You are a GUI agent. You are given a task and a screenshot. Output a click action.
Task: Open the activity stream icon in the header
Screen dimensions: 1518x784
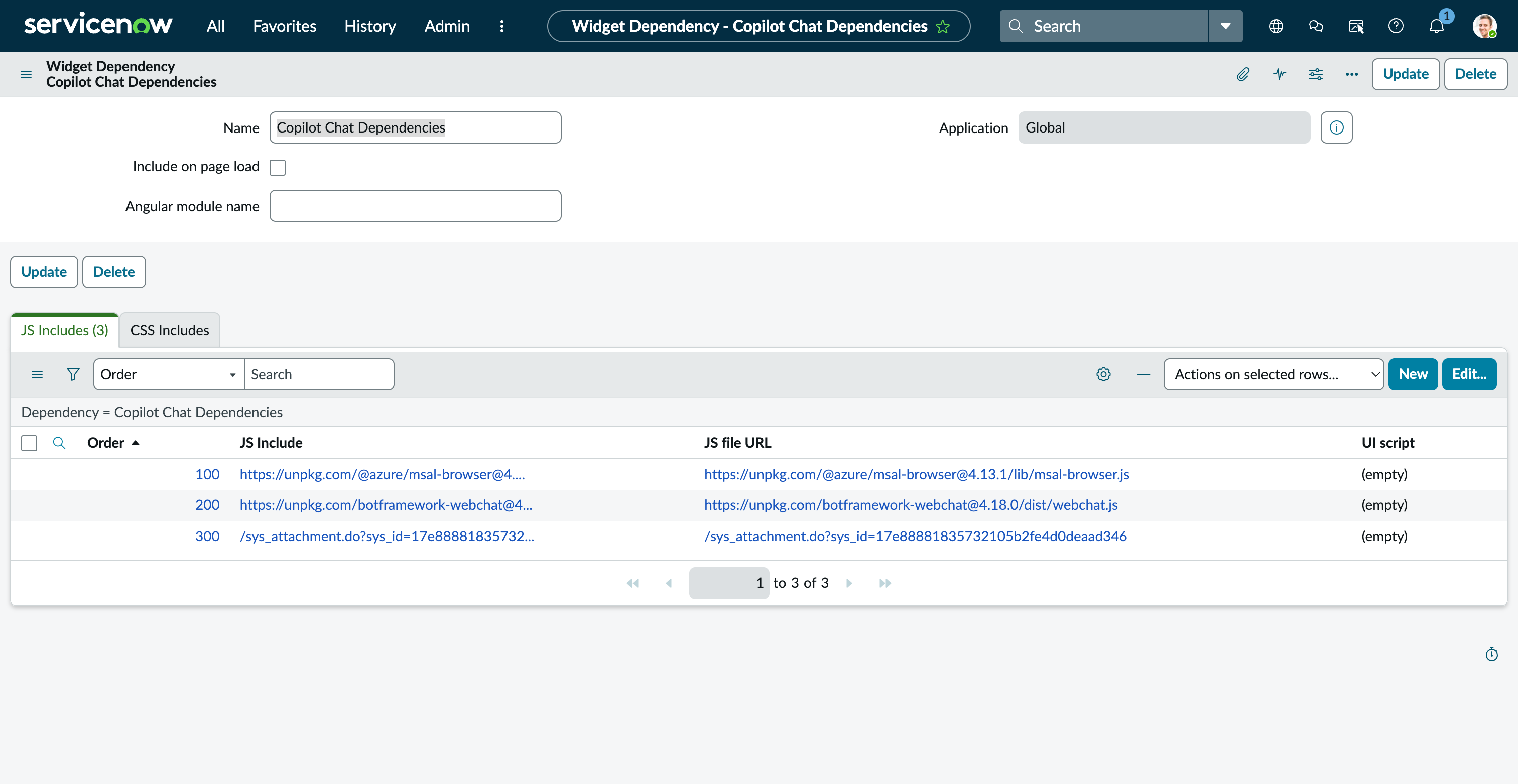1280,74
